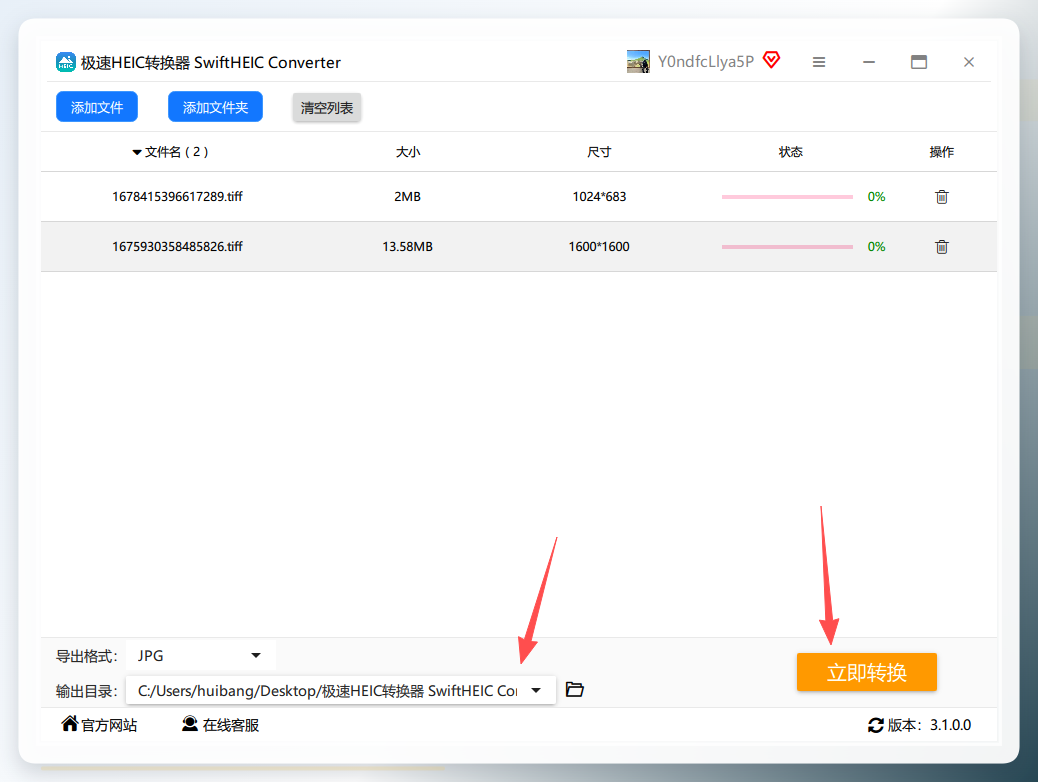Click the 添加文件 button

click(97, 107)
